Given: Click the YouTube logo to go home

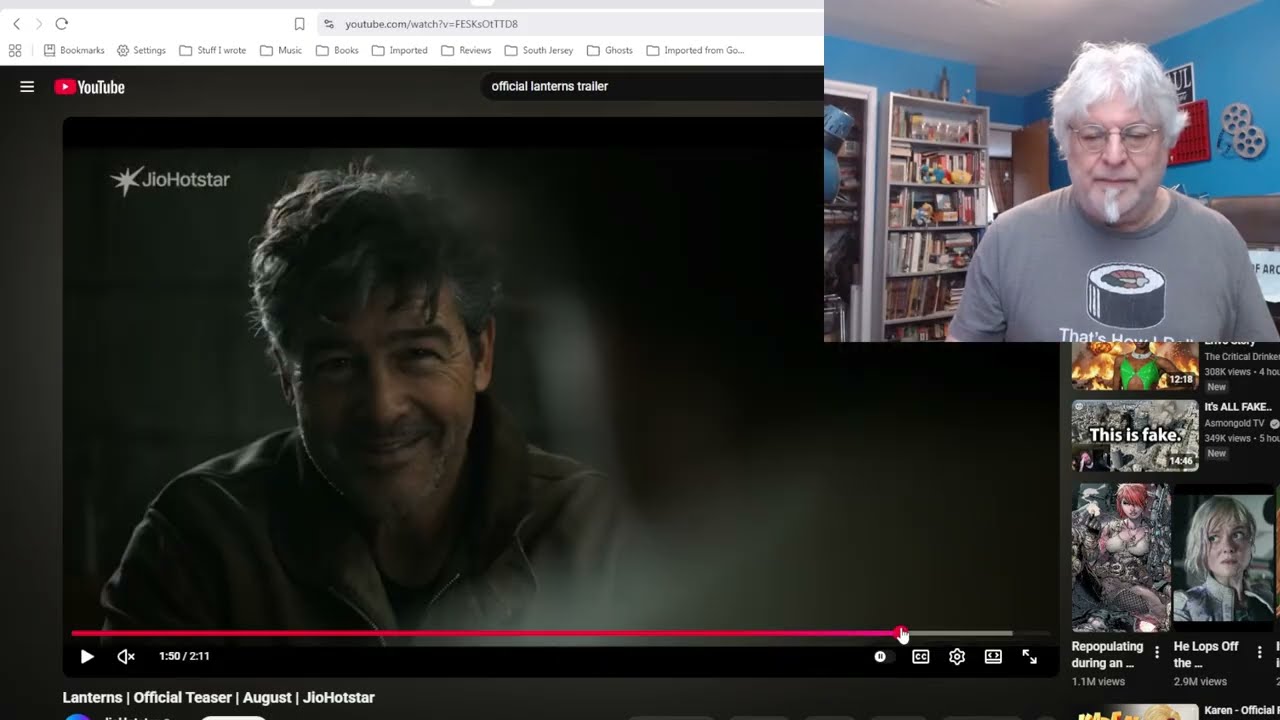Looking at the screenshot, I should point(89,87).
